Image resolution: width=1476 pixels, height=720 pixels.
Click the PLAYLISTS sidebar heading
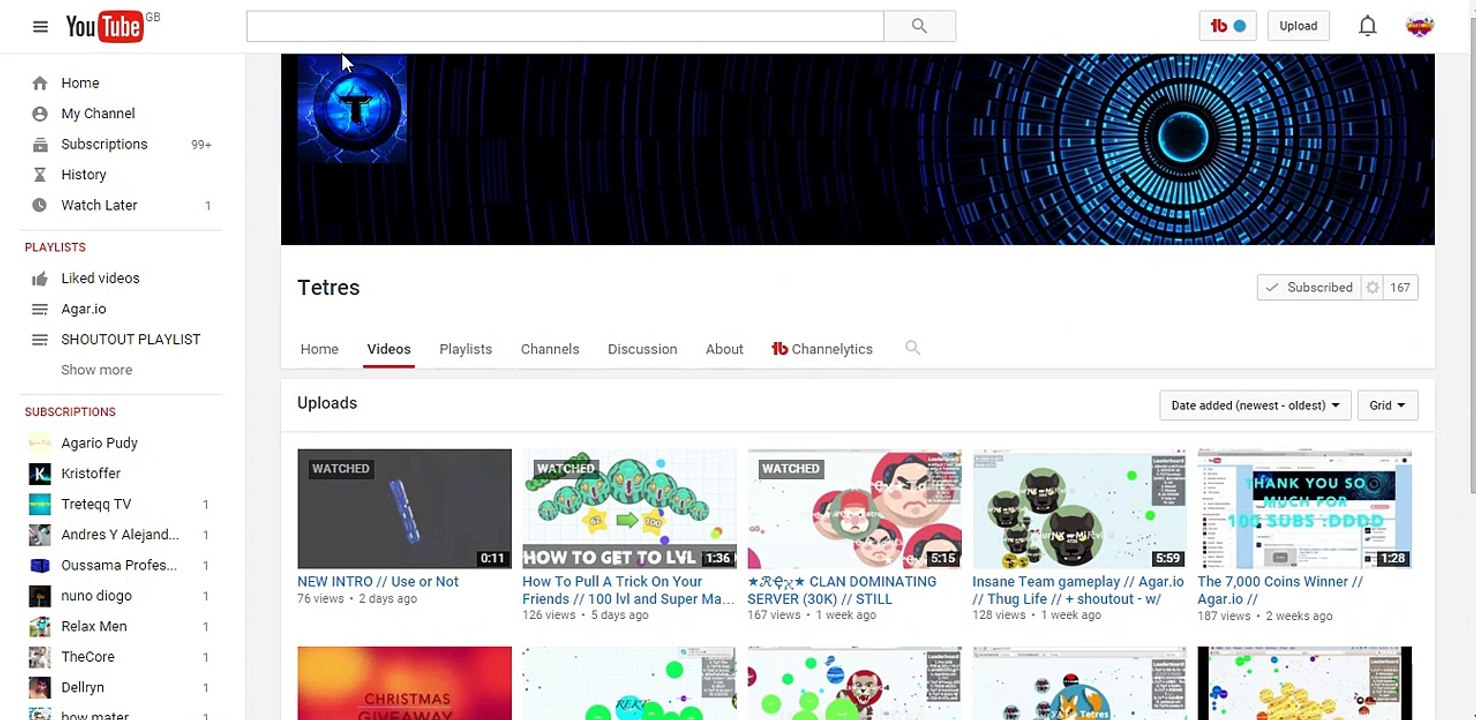(x=55, y=247)
